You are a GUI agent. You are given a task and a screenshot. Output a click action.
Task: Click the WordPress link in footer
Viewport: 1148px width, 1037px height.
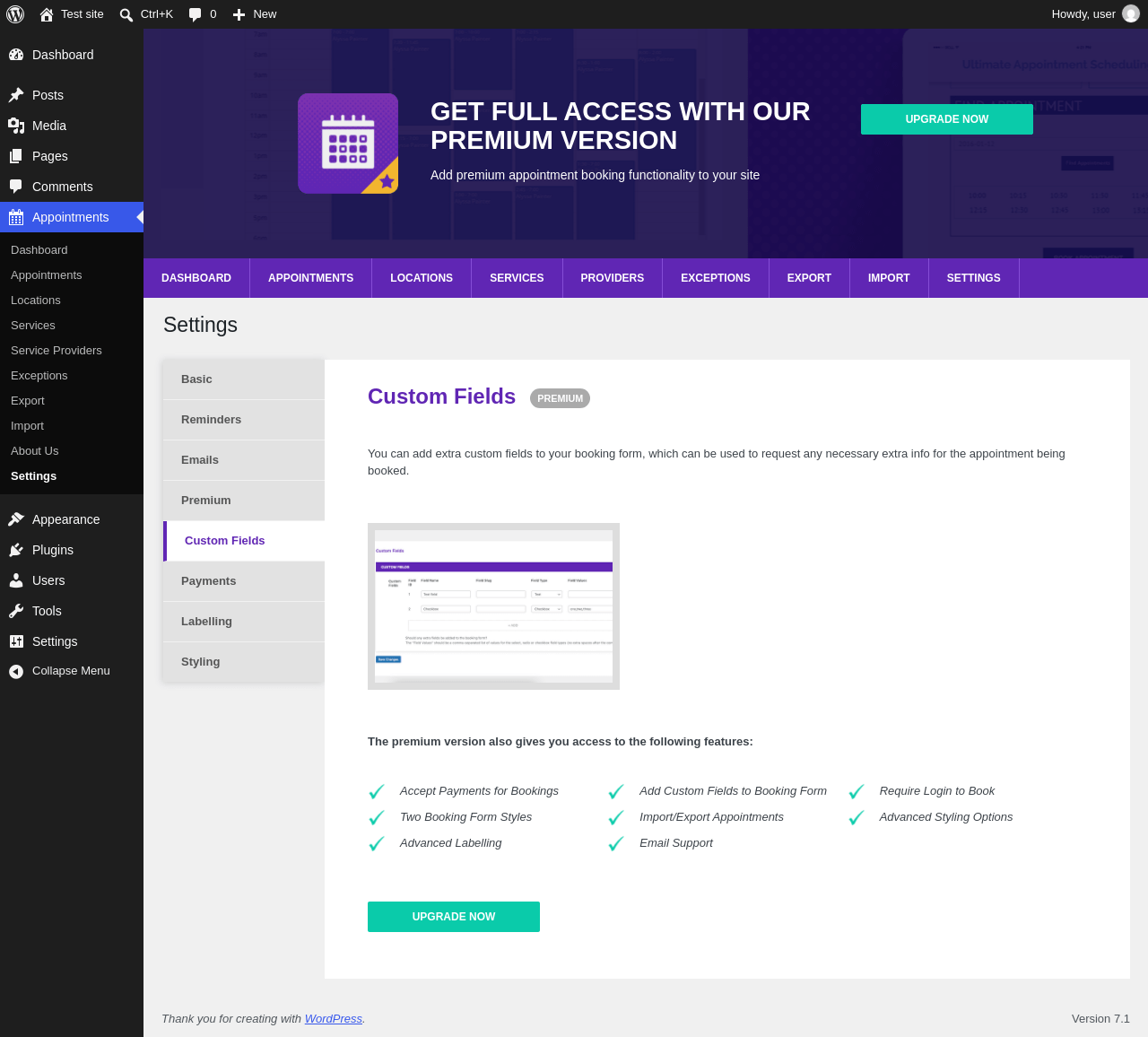click(x=334, y=1019)
